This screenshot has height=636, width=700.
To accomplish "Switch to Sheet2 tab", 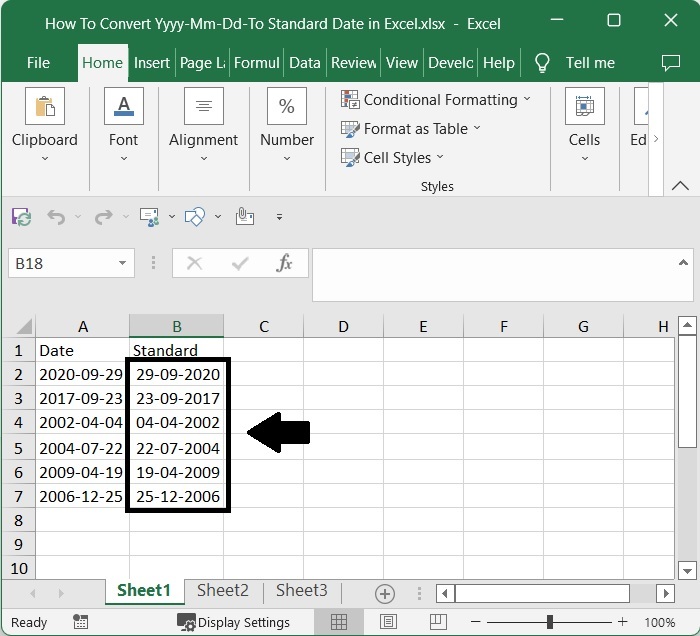I will pos(222,591).
